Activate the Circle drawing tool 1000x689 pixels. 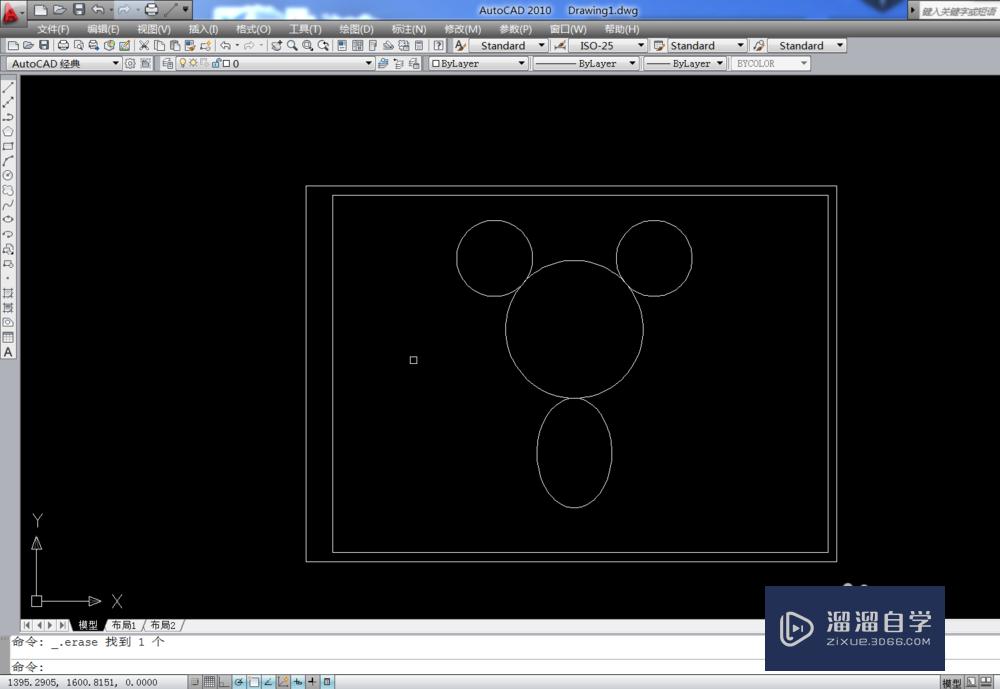8,174
